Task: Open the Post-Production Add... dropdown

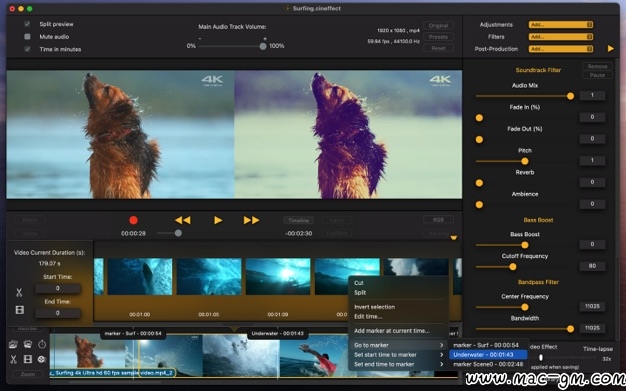Action: click(x=561, y=49)
